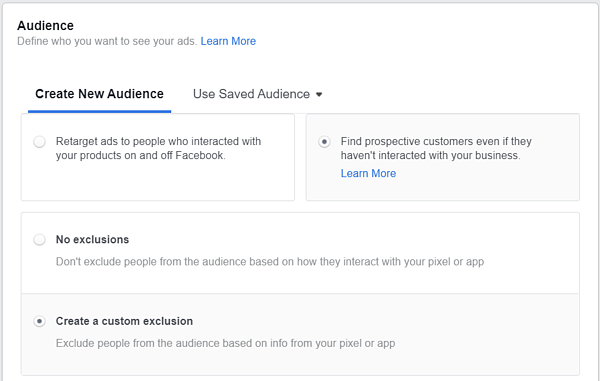Screen dimensions: 600x381
Task: Select the Create a custom exclusion radio
Action: pyautogui.click(x=39, y=321)
